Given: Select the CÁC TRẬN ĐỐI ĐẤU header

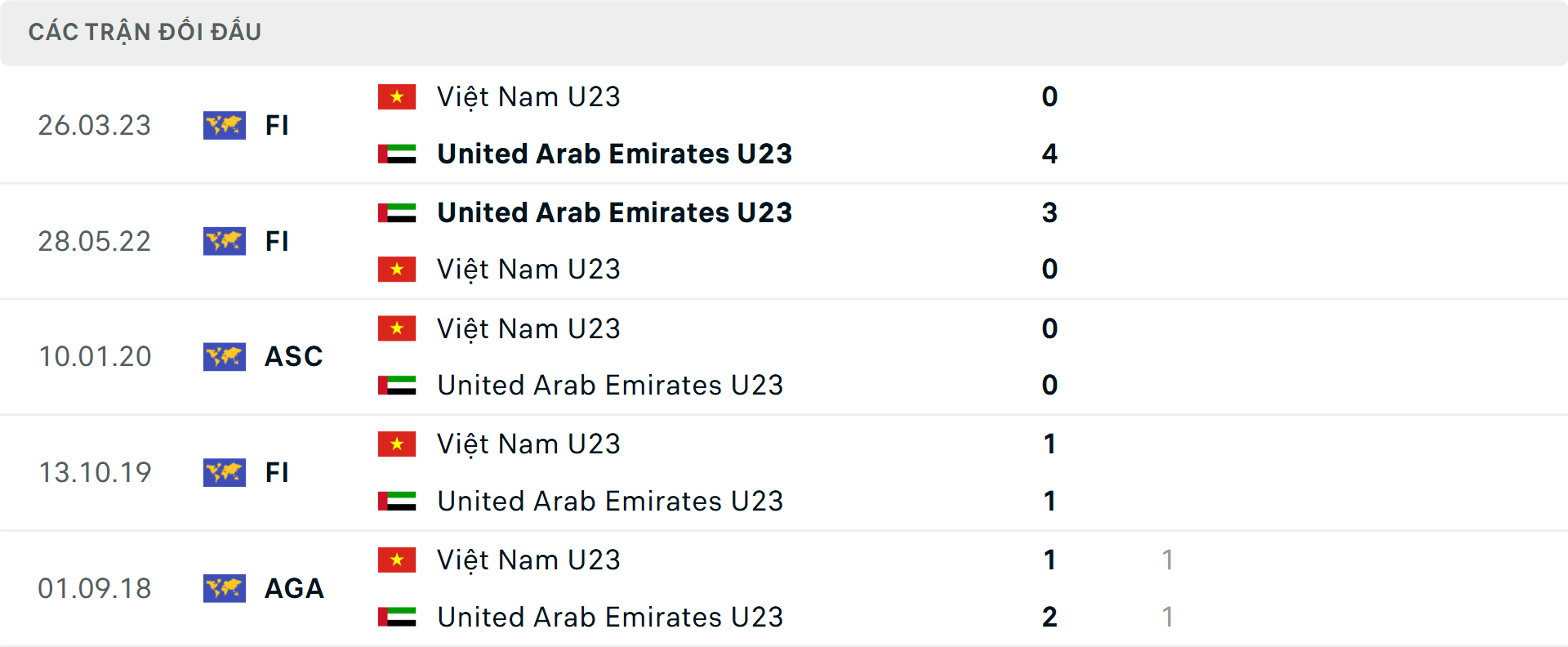Looking at the screenshot, I should click(145, 31).
